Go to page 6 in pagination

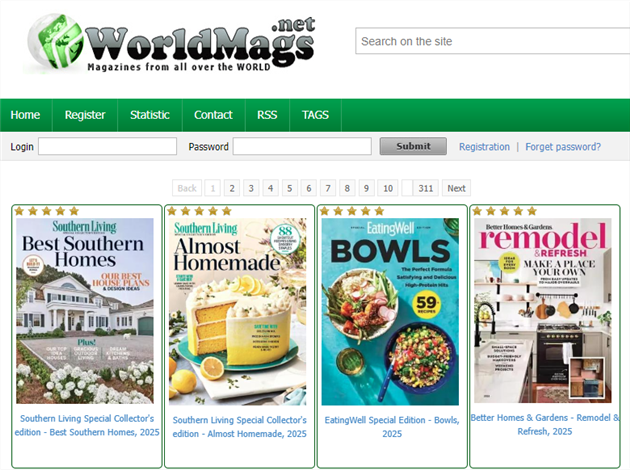coord(309,188)
